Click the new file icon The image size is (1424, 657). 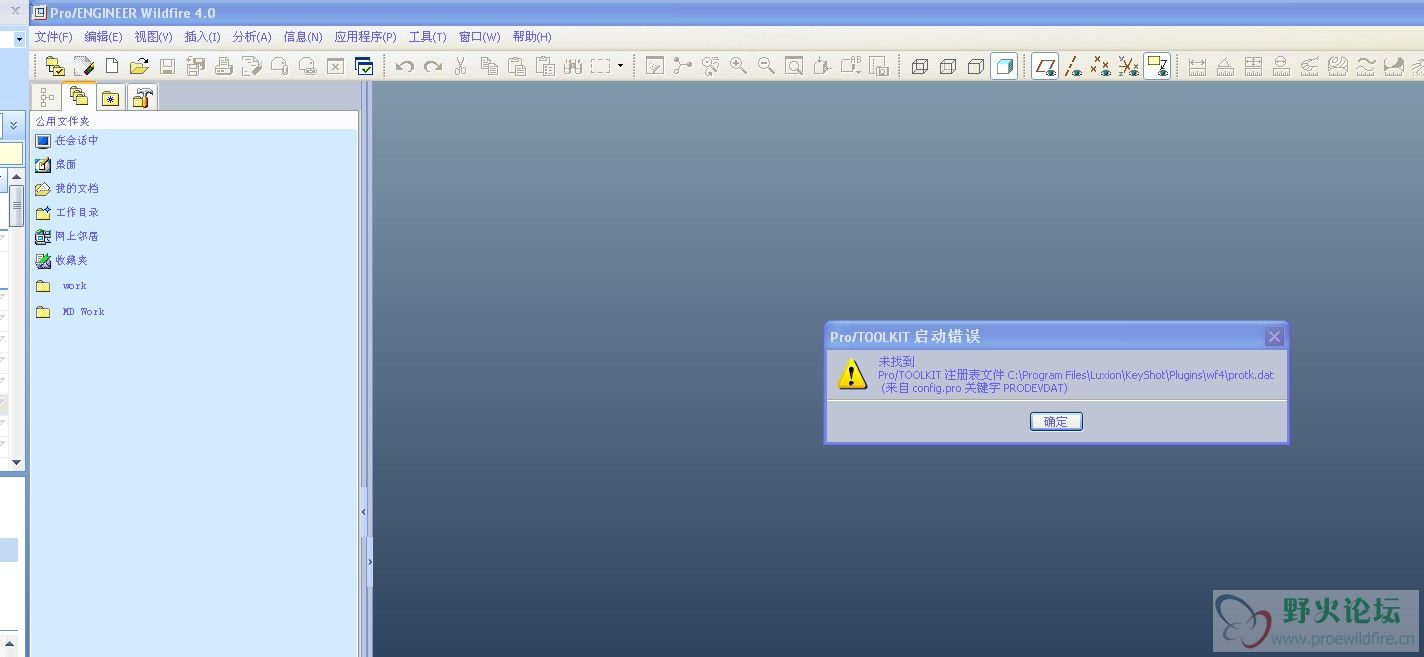(112, 67)
